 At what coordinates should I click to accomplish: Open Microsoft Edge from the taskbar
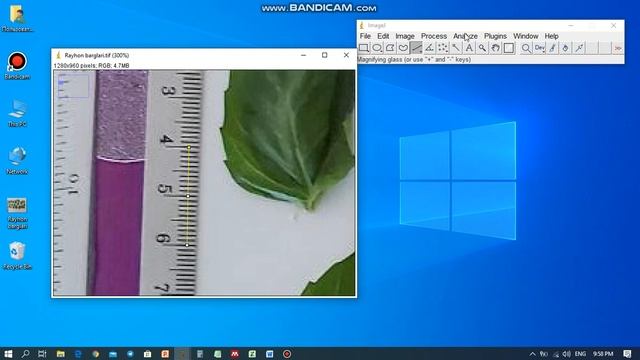coord(78,354)
